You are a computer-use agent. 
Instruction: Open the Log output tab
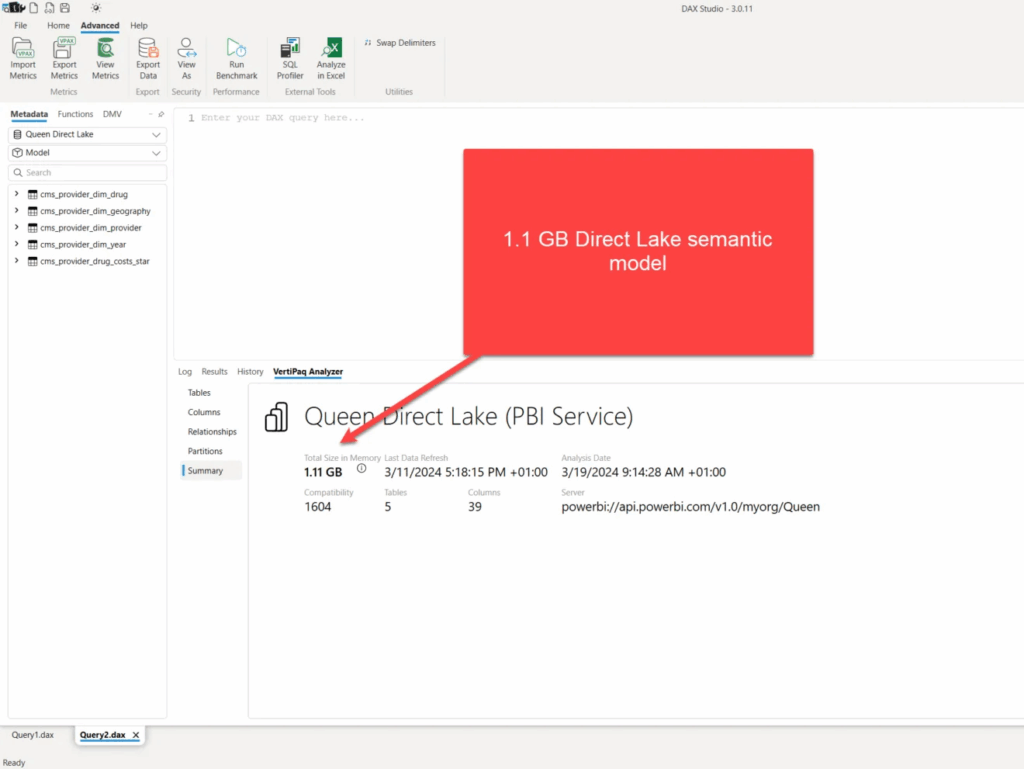pyautogui.click(x=185, y=371)
